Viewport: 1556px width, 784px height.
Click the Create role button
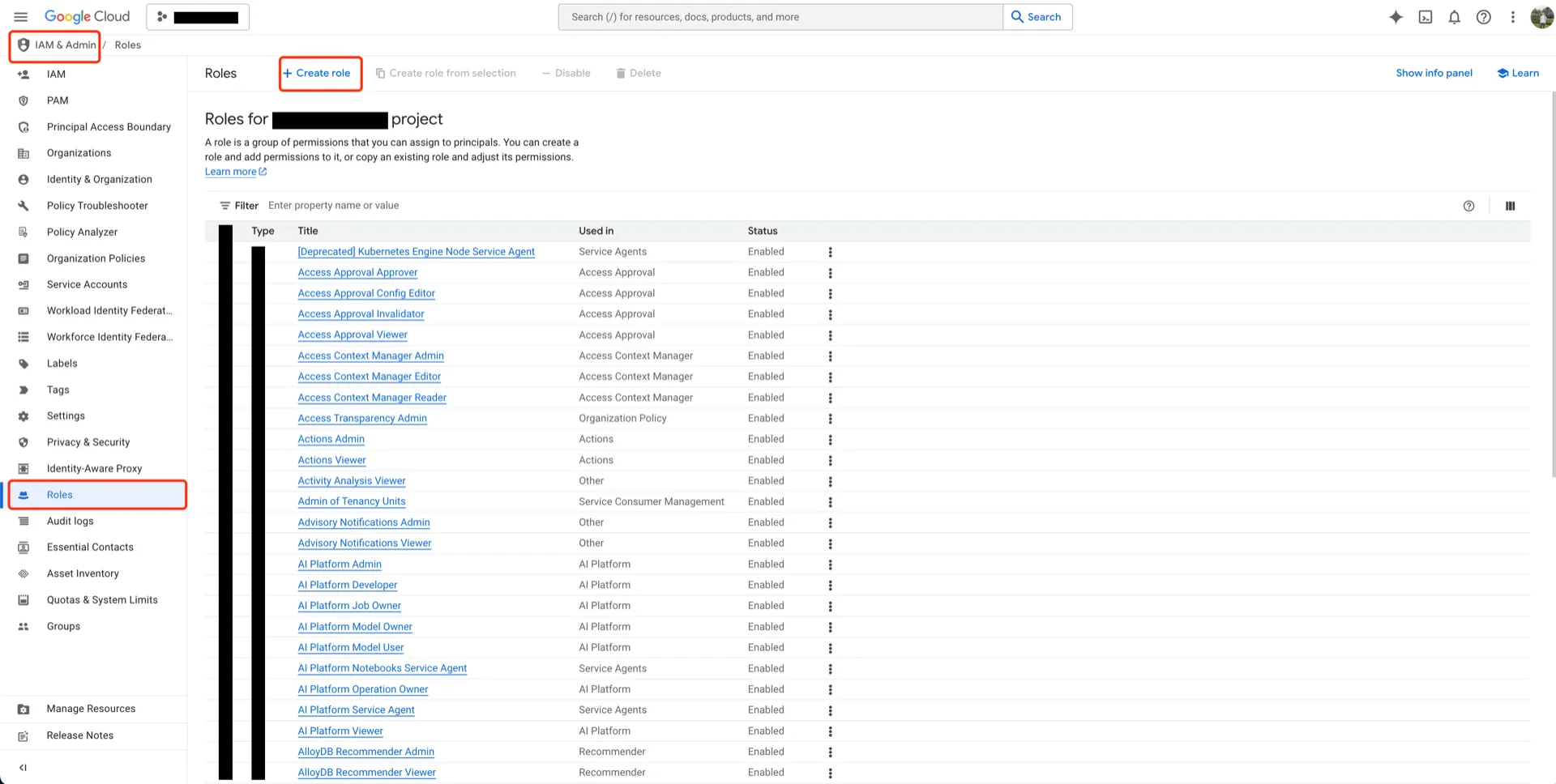click(317, 73)
